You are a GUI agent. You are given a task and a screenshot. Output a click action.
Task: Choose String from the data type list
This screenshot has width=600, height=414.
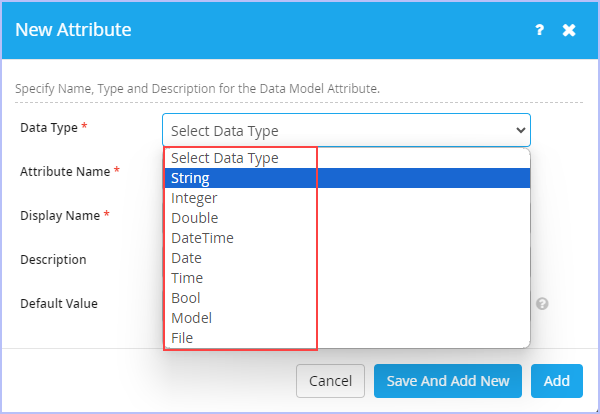click(x=347, y=178)
